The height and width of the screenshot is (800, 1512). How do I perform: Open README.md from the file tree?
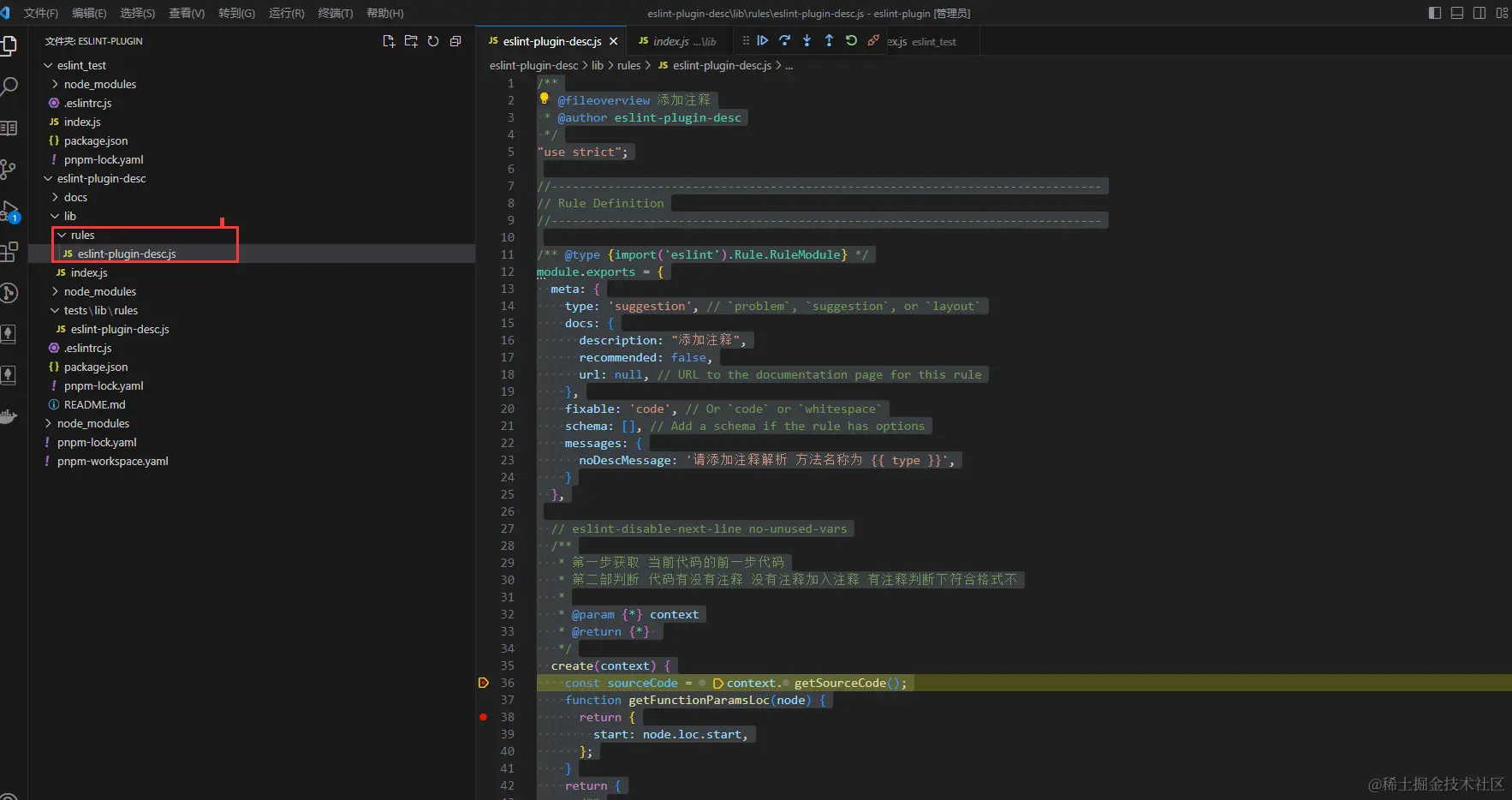coord(94,404)
